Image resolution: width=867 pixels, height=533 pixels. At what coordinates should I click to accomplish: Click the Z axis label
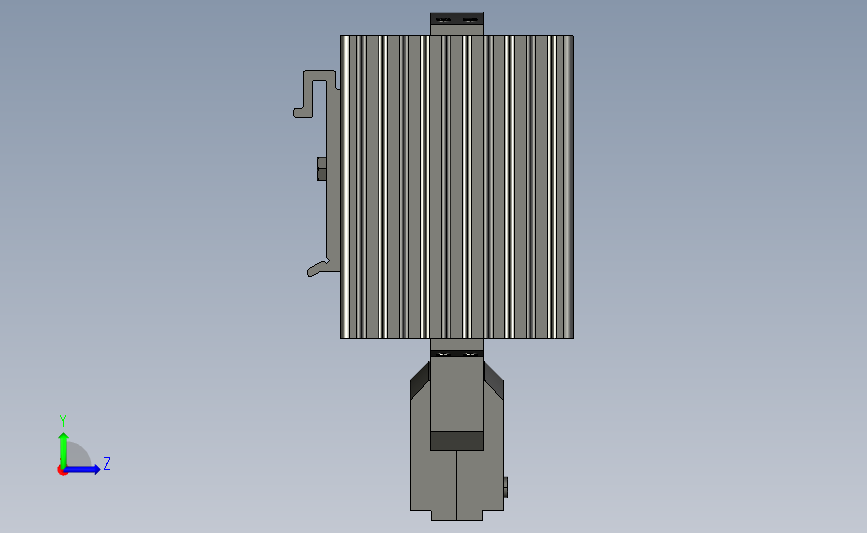(107, 463)
